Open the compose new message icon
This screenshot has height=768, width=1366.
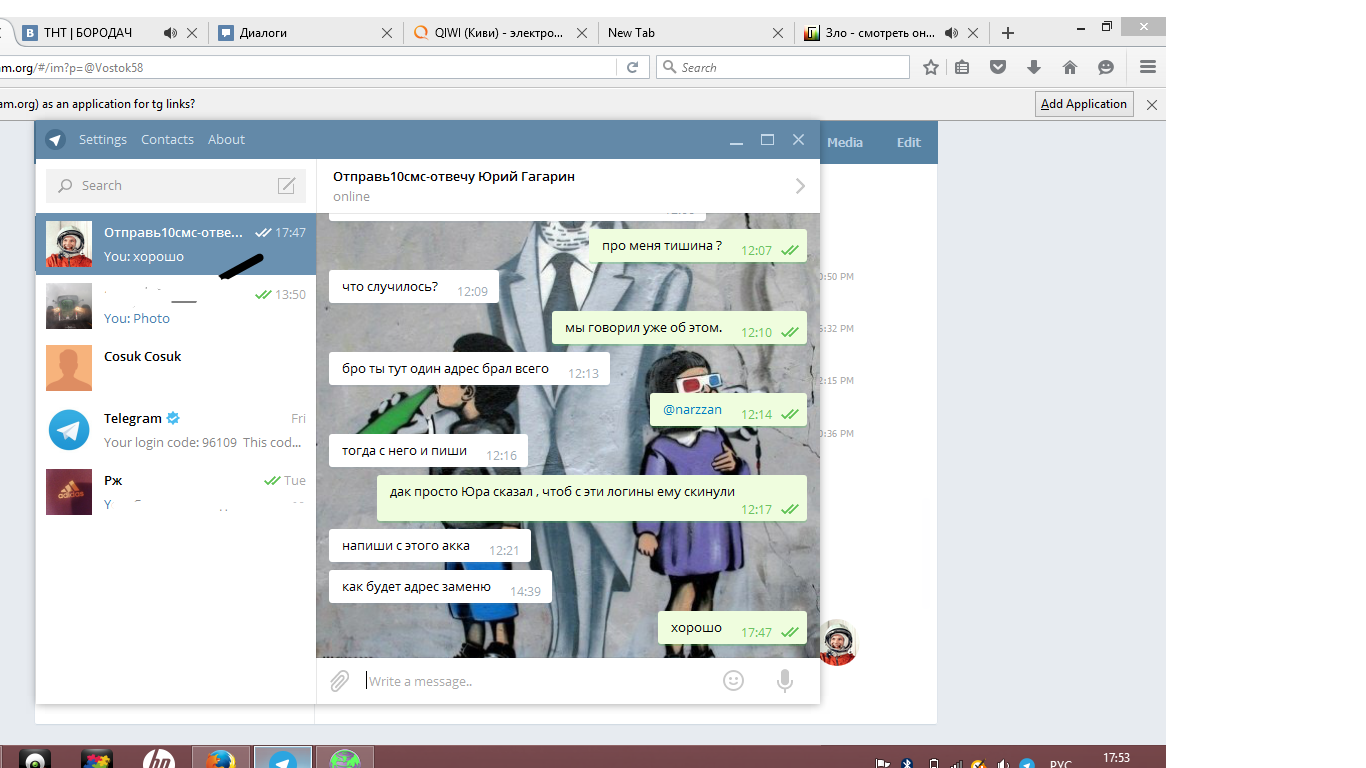286,186
